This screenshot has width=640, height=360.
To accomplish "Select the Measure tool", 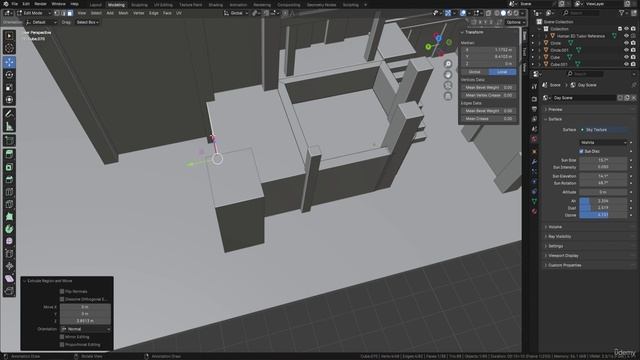I will tap(9, 127).
